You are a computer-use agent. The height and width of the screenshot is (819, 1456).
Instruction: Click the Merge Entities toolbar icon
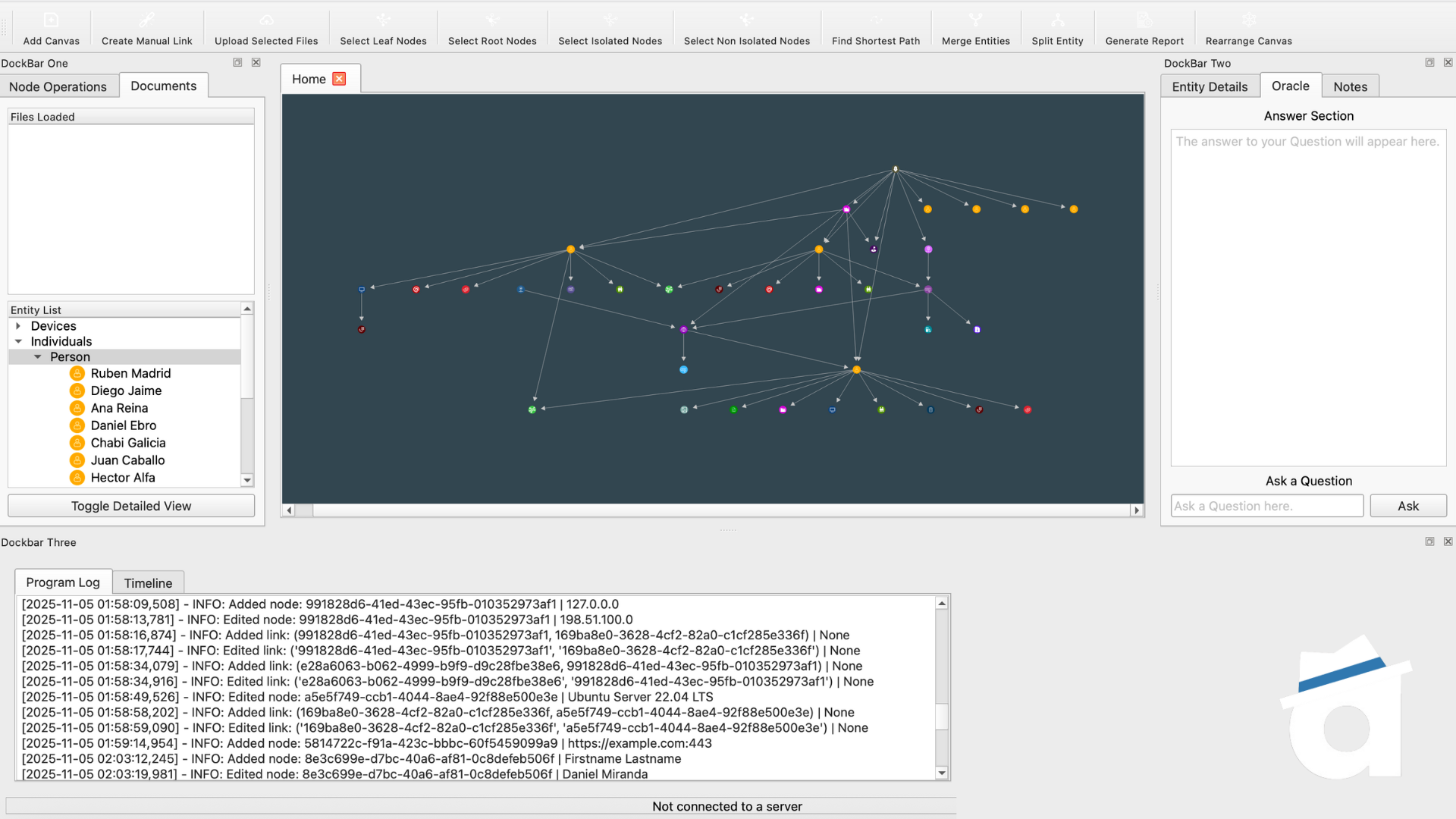tap(975, 20)
